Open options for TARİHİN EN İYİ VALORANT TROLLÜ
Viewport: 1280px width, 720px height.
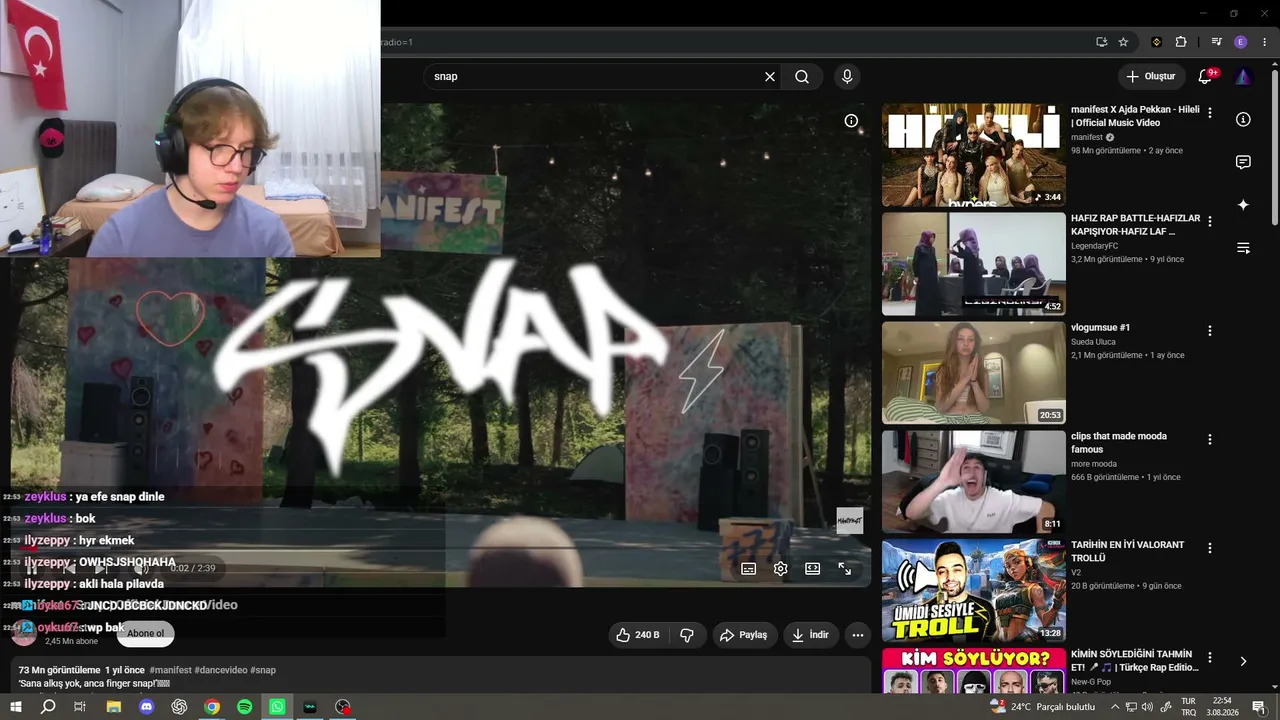(1210, 548)
